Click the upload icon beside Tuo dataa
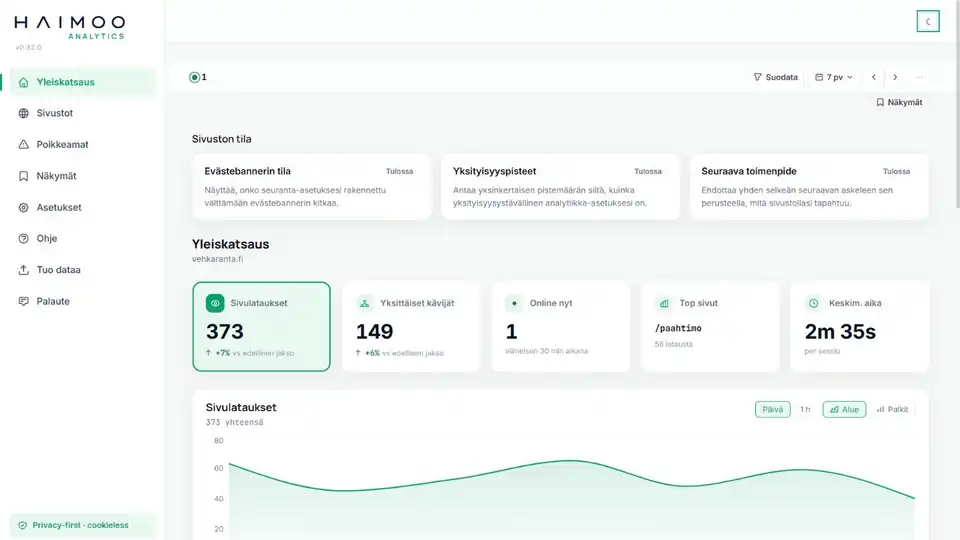This screenshot has height=540, width=960. click(23, 270)
